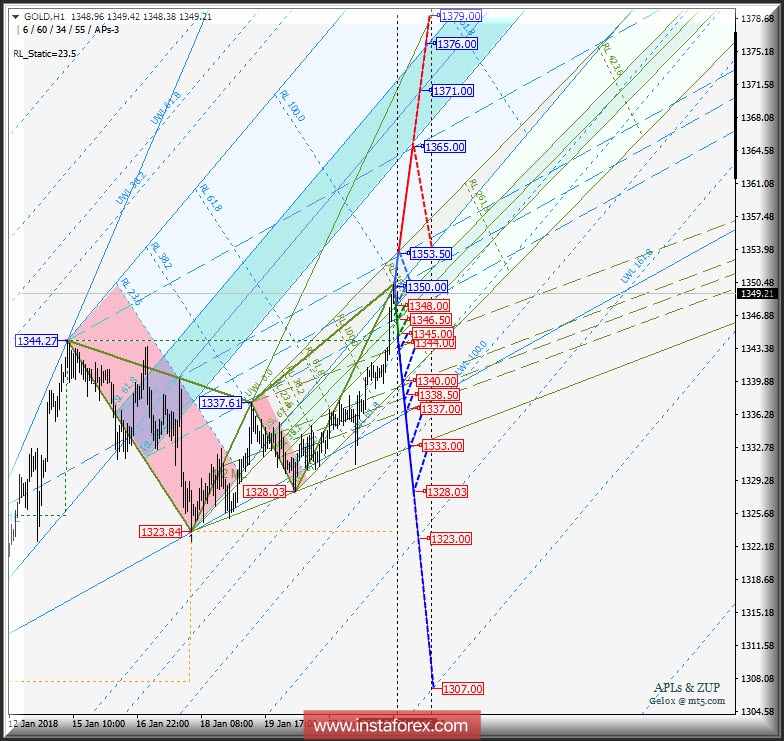This screenshot has height=741, width=784.
Task: Click the 1304.58 value on price axis
Action: [757, 712]
